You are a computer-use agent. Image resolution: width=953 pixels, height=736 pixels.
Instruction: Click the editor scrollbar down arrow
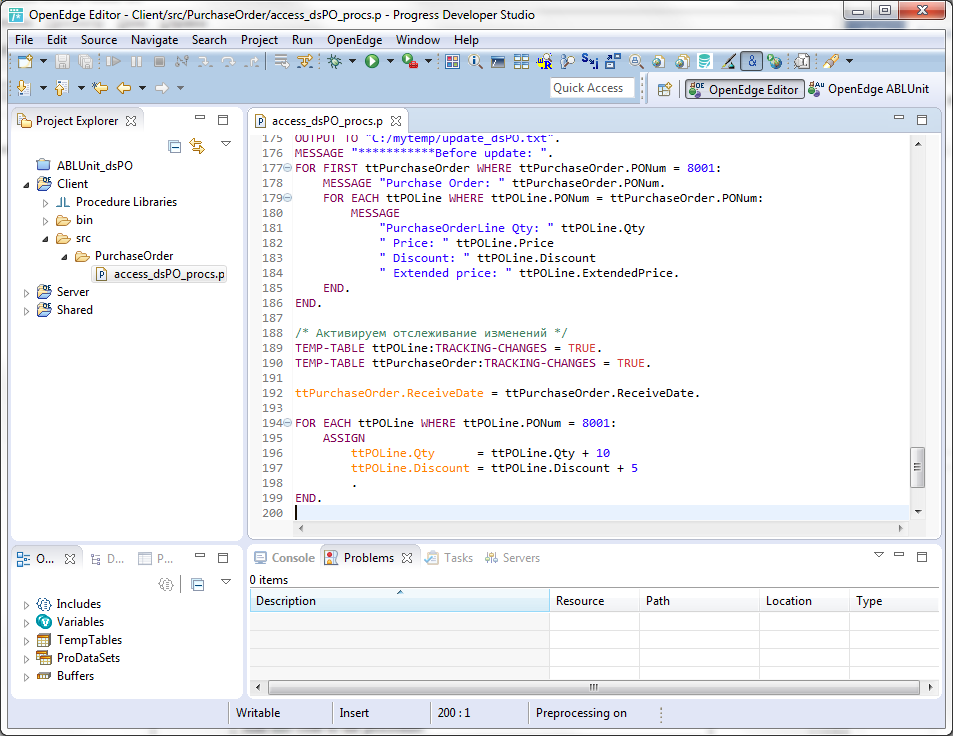[x=918, y=512]
